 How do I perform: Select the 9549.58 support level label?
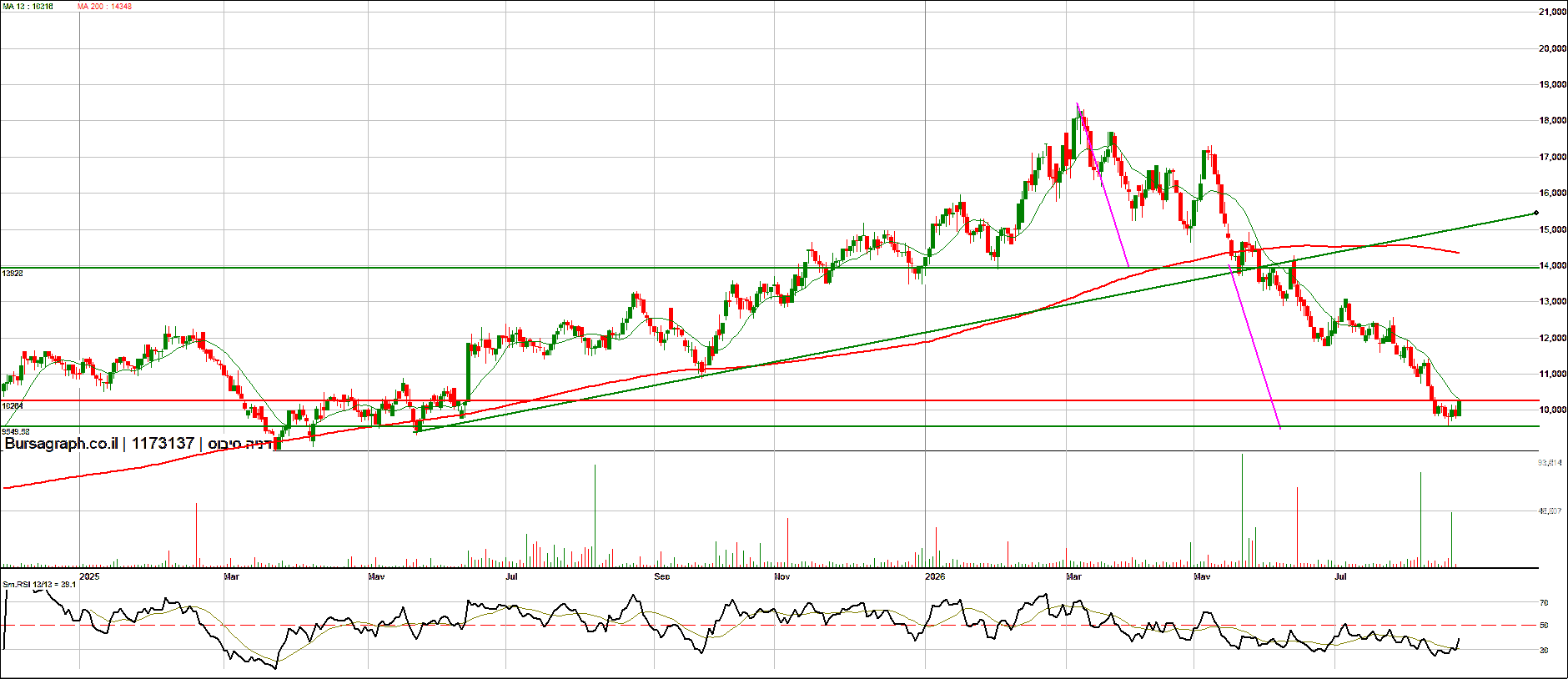(16, 431)
